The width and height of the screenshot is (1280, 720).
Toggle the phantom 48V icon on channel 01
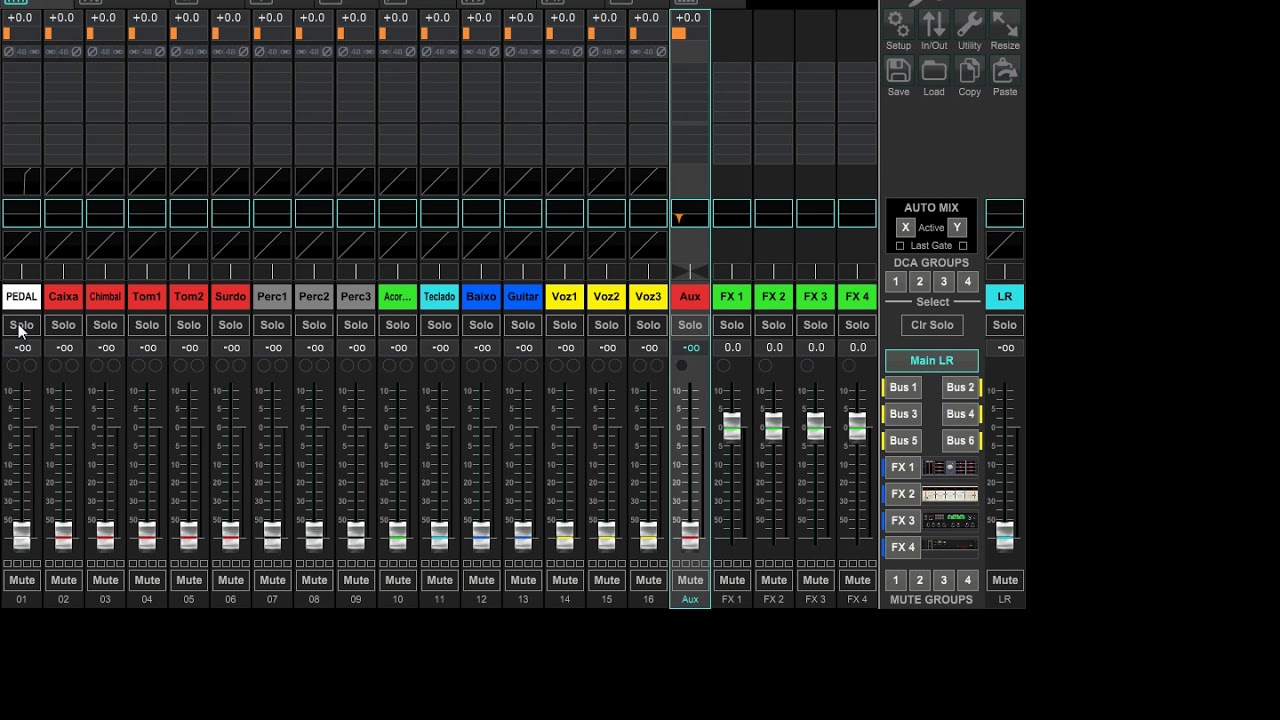click(x=21, y=52)
